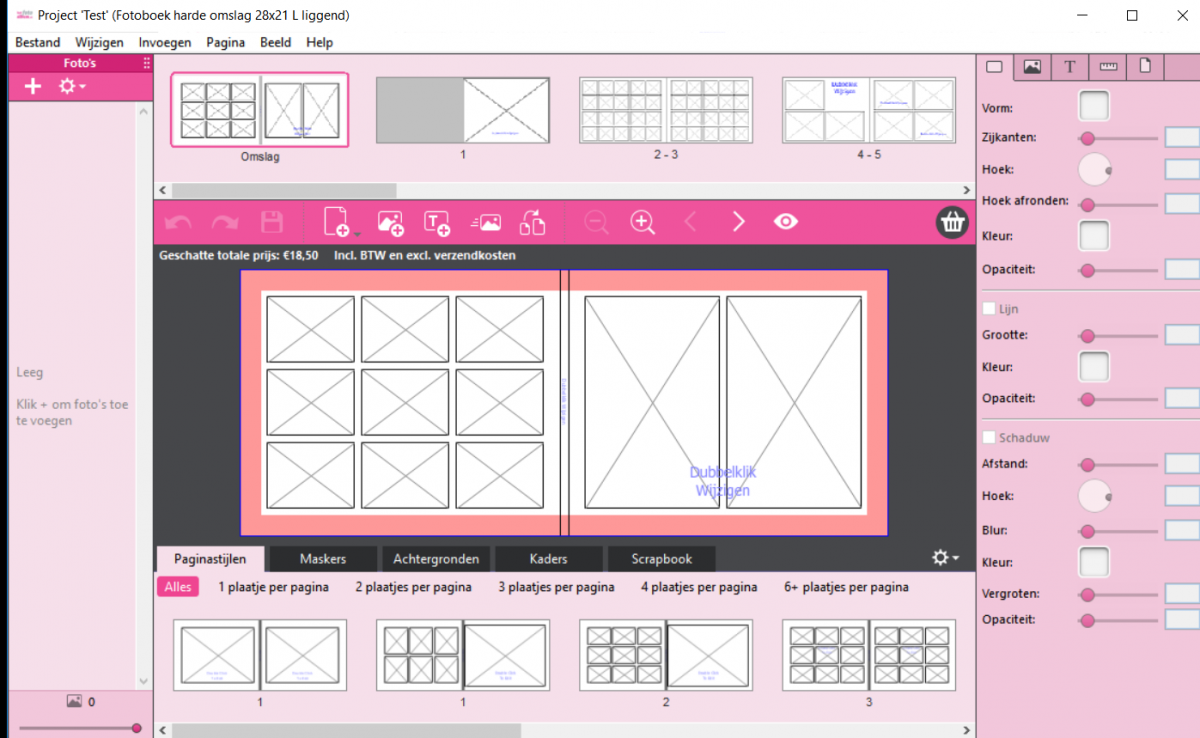Select the Alles filter button
The image size is (1200, 738).
(x=177, y=587)
